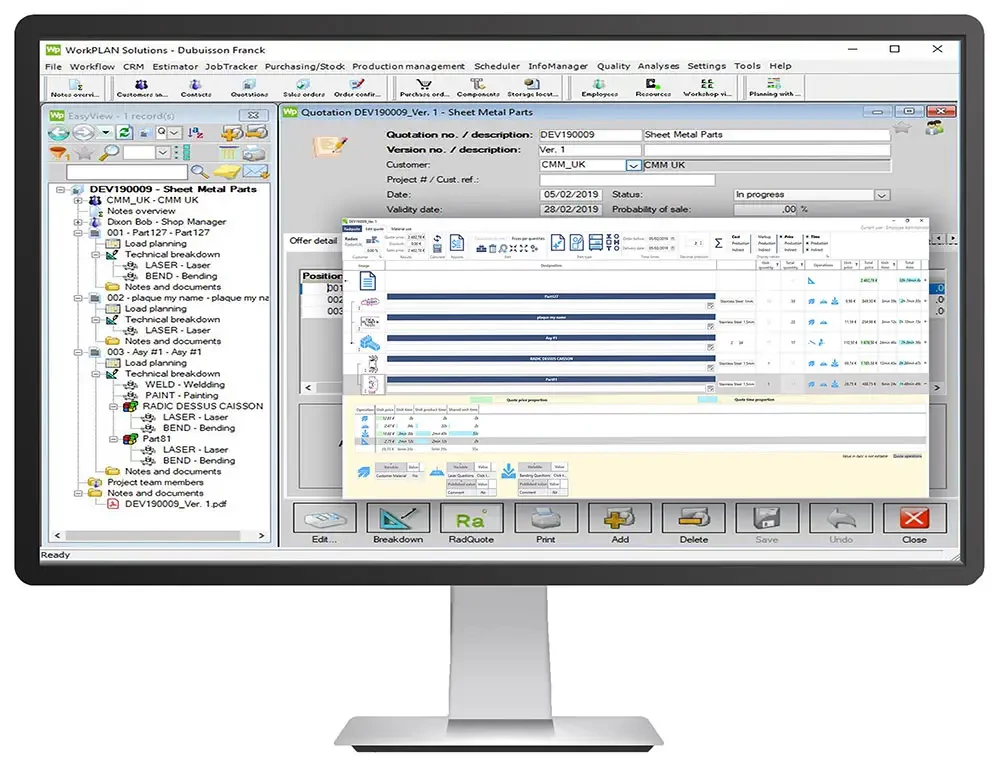Click the star icon in Quotation header
Image resolution: width=1000 pixels, height=767 pixels.
coord(902,128)
